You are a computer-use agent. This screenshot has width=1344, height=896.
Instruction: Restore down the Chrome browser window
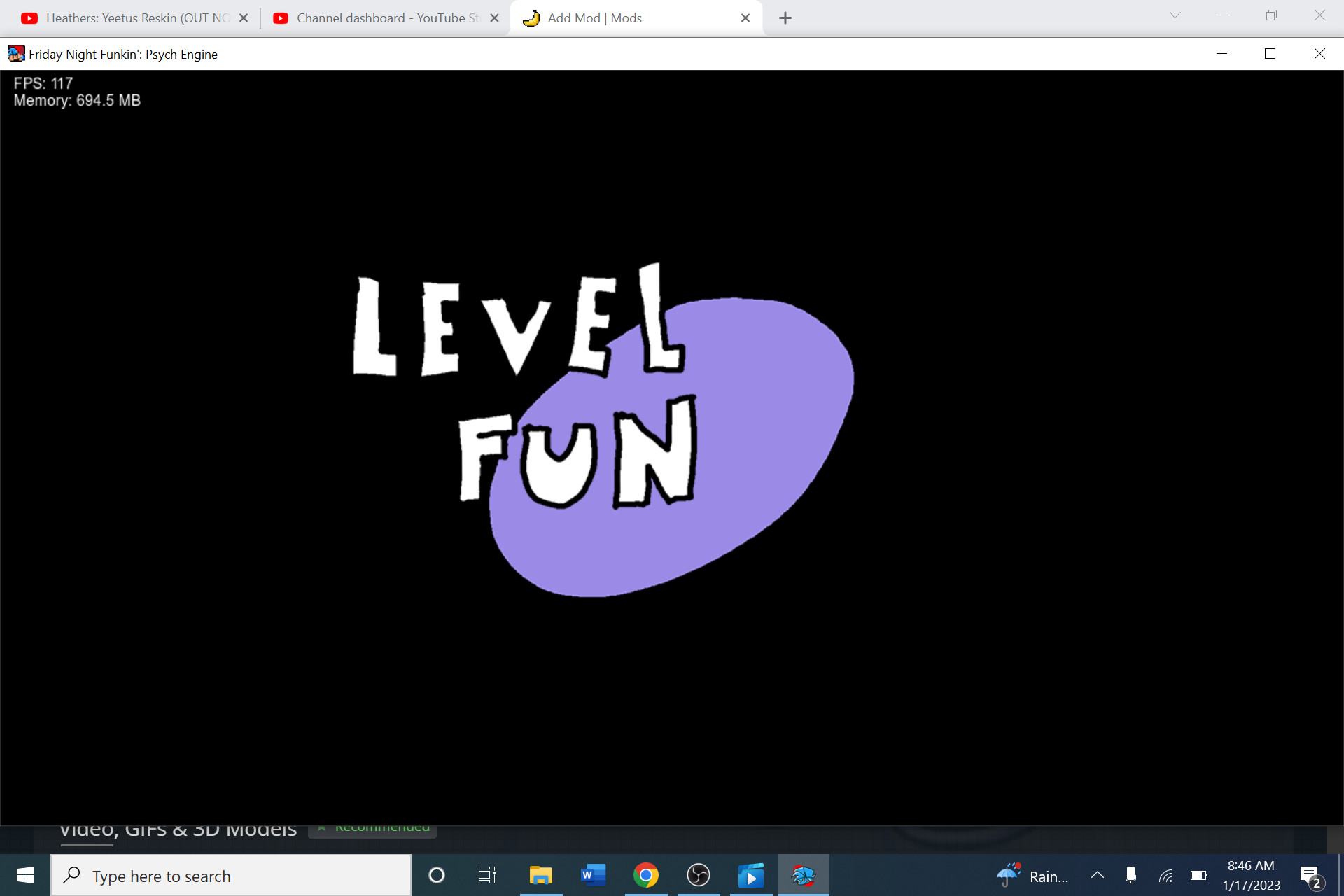coord(1271,15)
